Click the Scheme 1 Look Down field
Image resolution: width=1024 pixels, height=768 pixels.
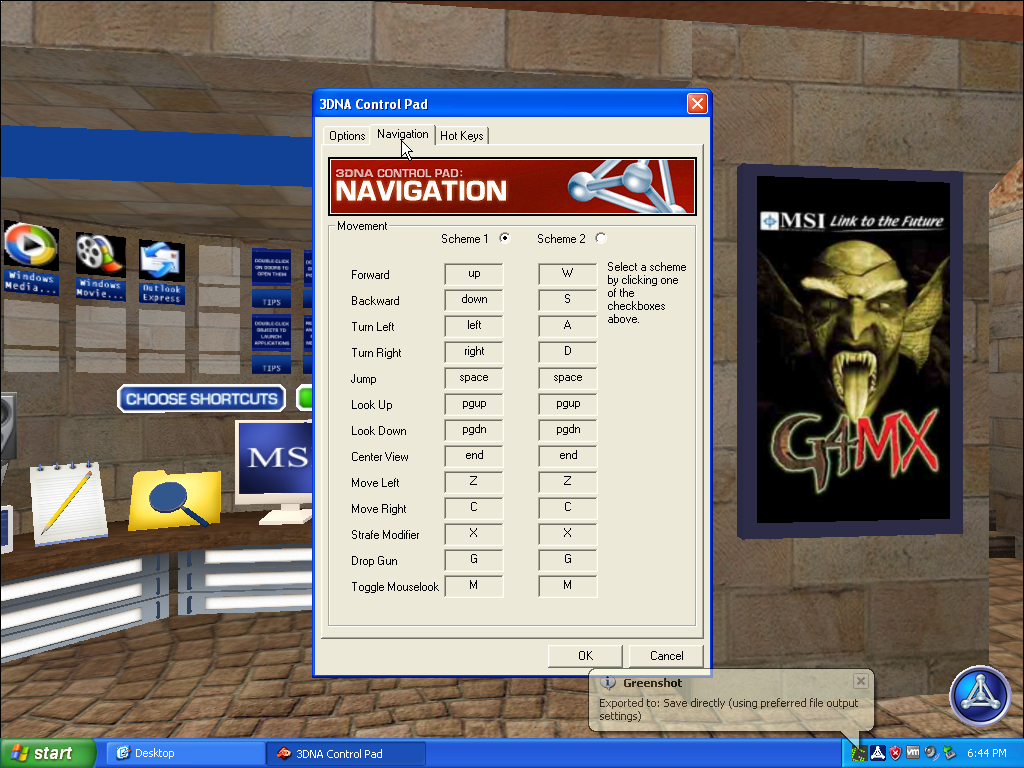474,430
